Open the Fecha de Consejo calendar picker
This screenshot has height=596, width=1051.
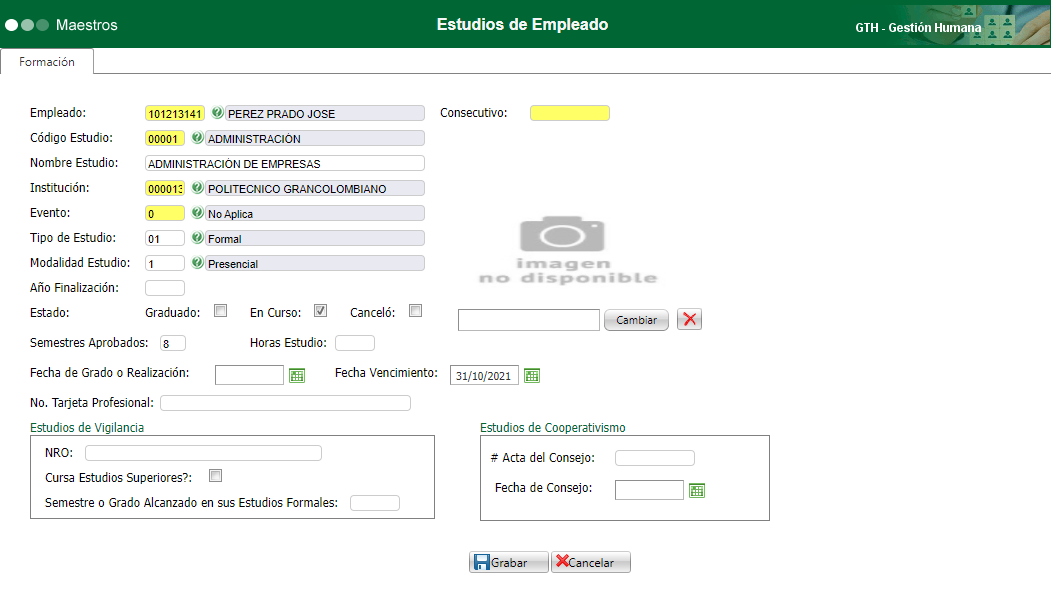697,490
